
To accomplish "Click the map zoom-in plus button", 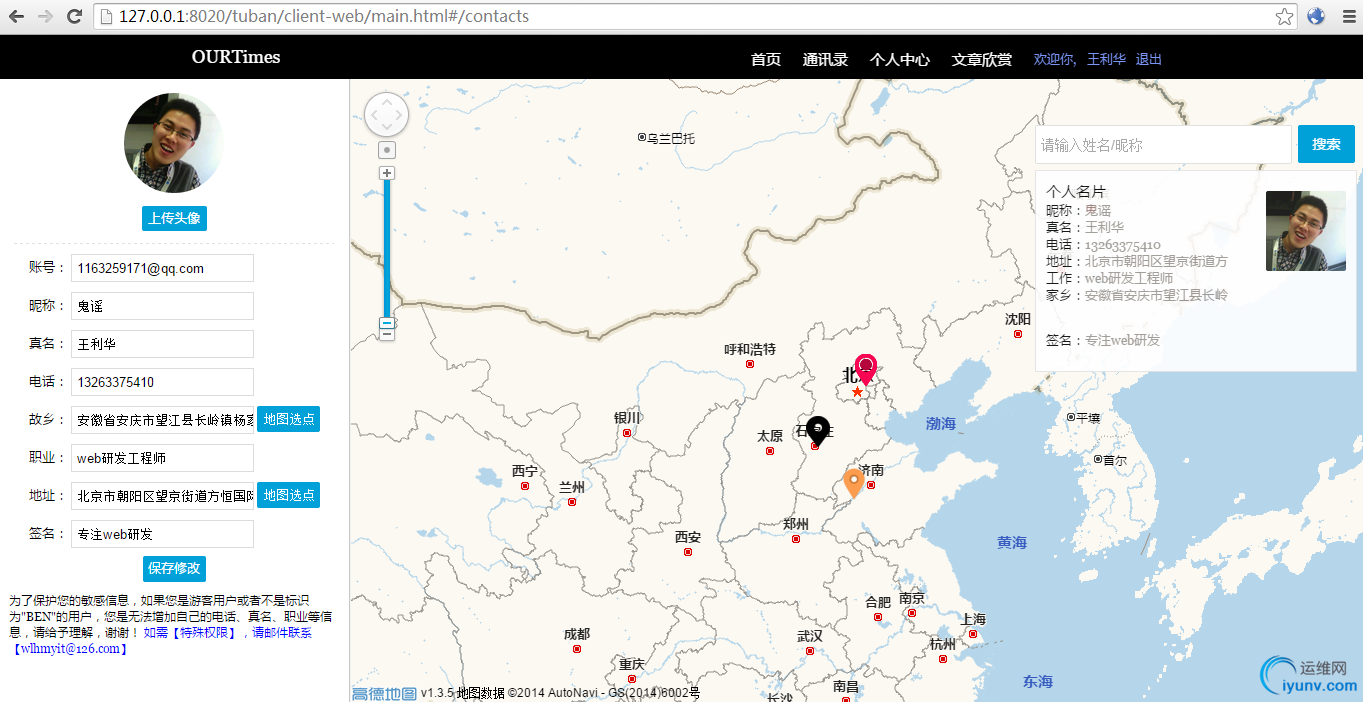I will point(387,173).
